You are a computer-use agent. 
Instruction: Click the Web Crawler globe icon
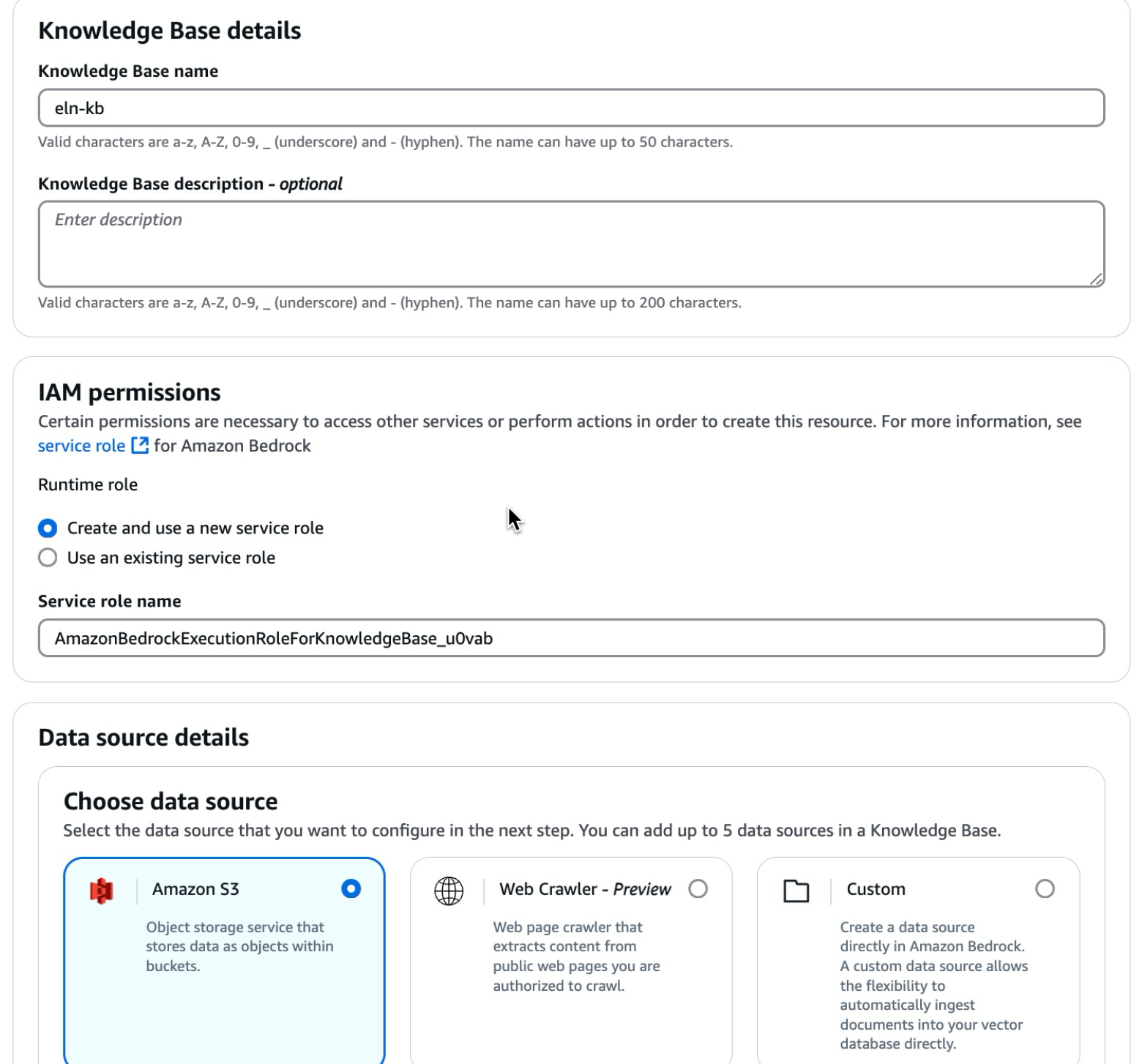coord(449,891)
